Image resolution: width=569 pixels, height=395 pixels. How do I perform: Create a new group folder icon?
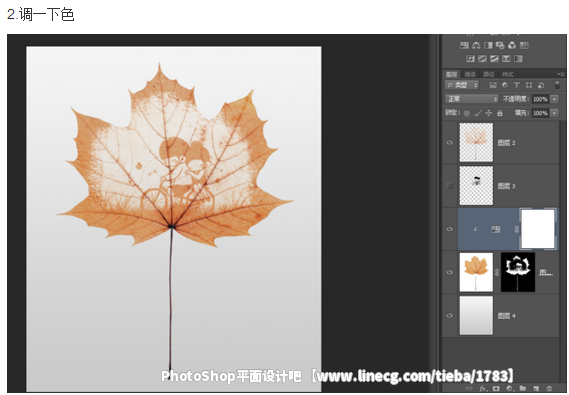(x=523, y=388)
